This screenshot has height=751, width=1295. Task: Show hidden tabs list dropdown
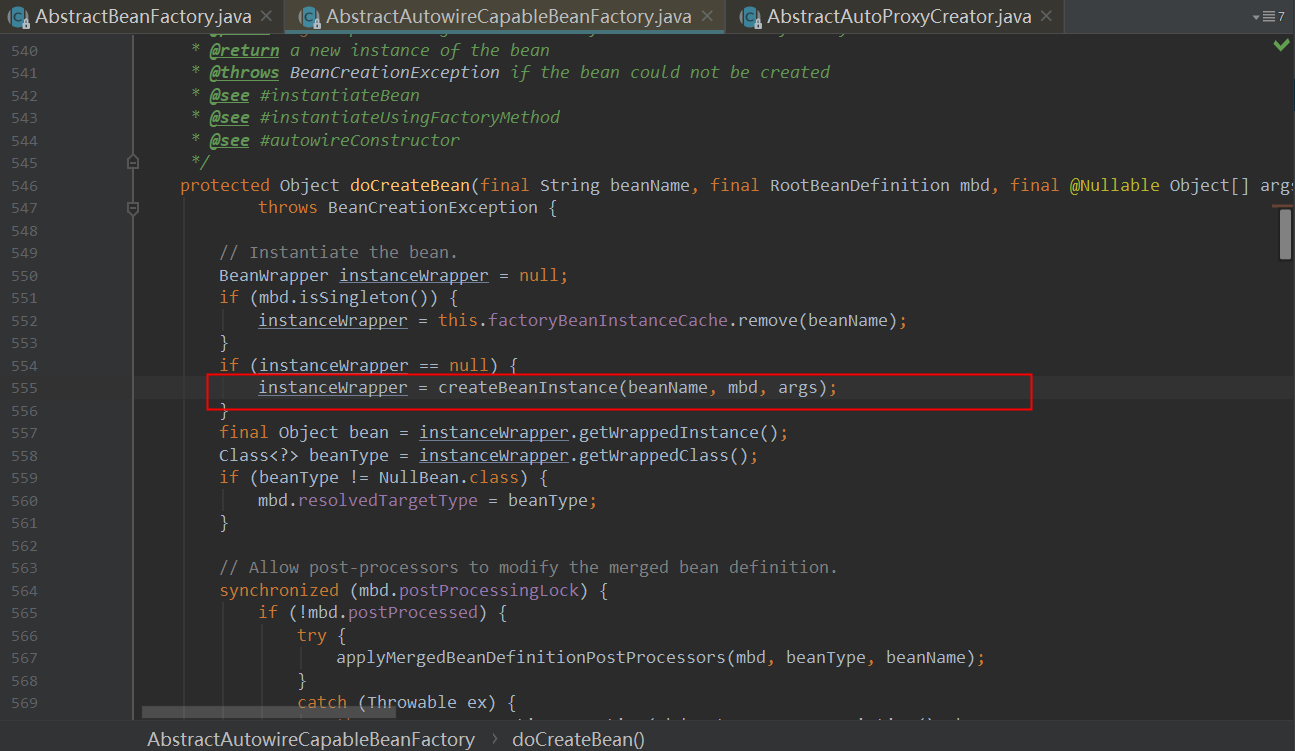1268,17
